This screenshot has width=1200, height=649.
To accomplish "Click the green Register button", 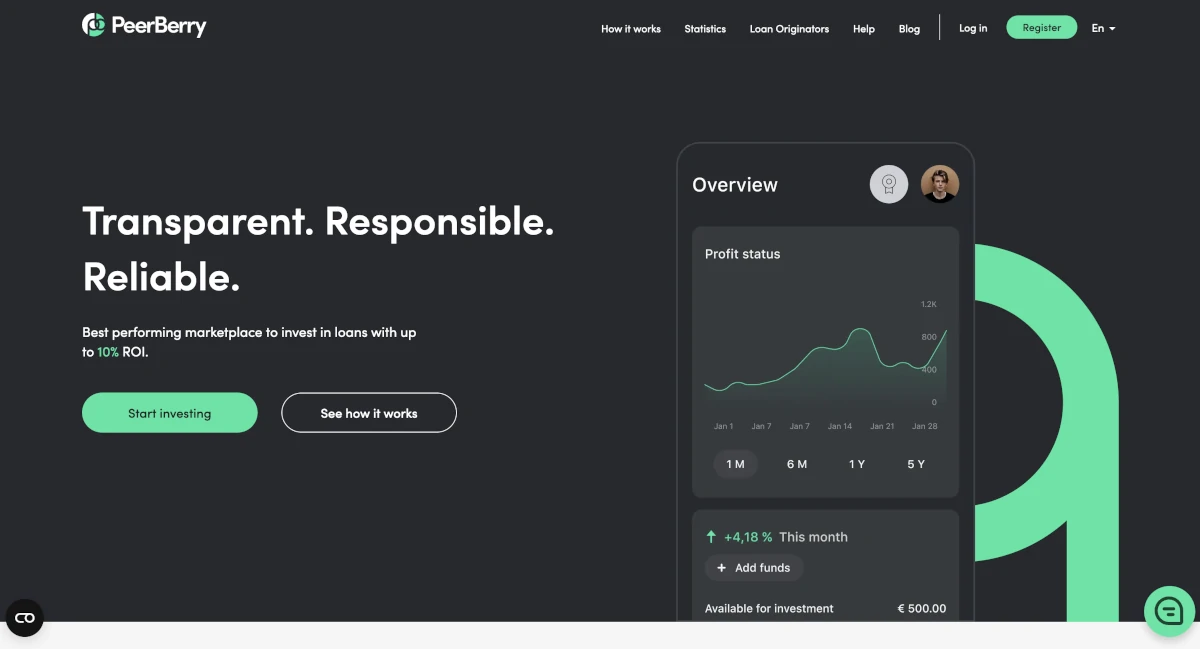I will 1041,28.
